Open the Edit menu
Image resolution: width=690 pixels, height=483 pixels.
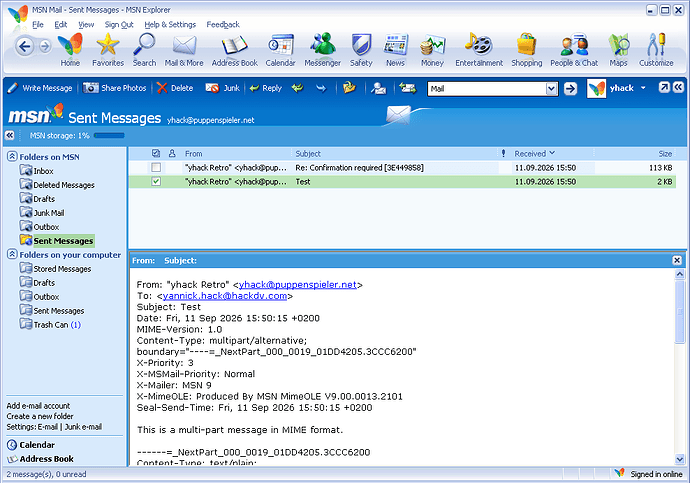(61, 25)
